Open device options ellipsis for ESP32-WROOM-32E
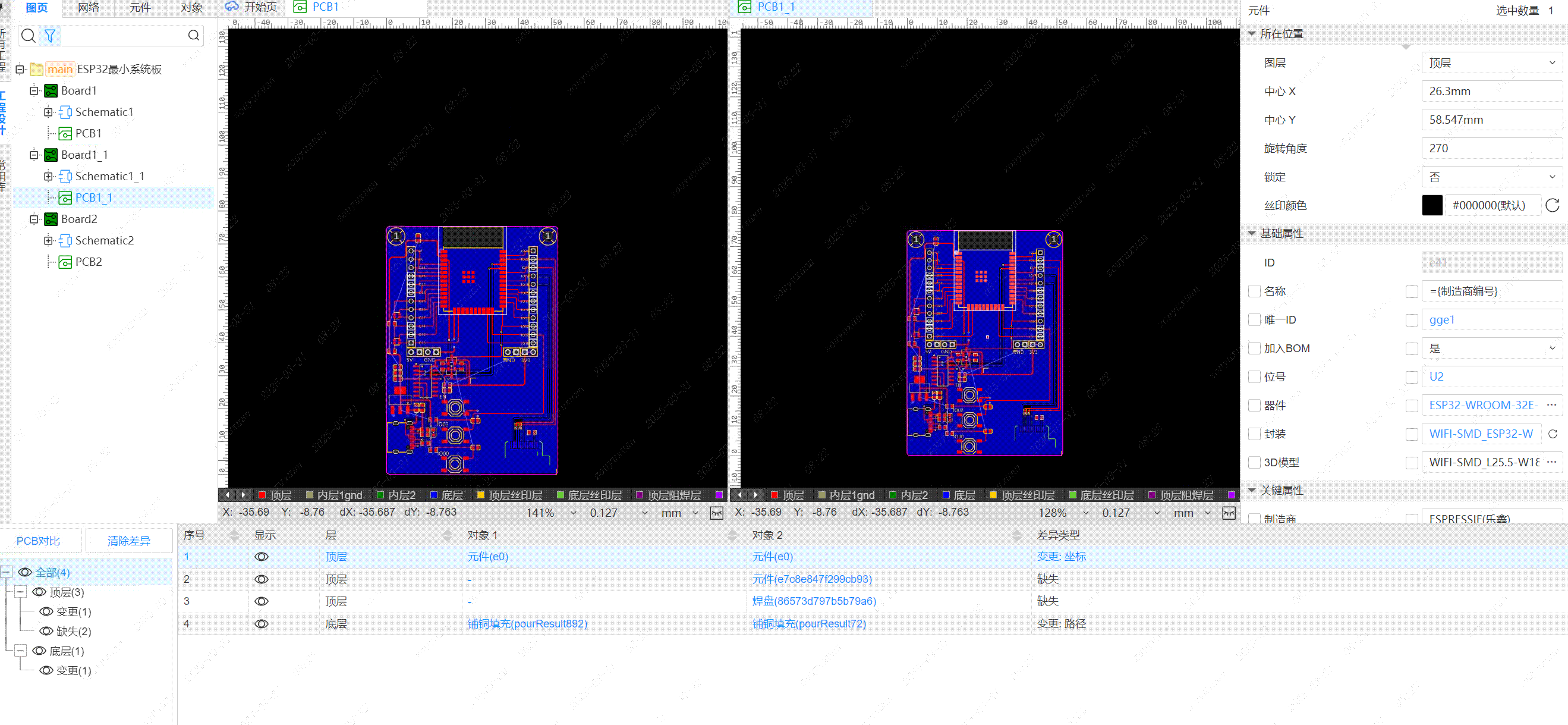This screenshot has height=725, width=1568. tap(1551, 405)
